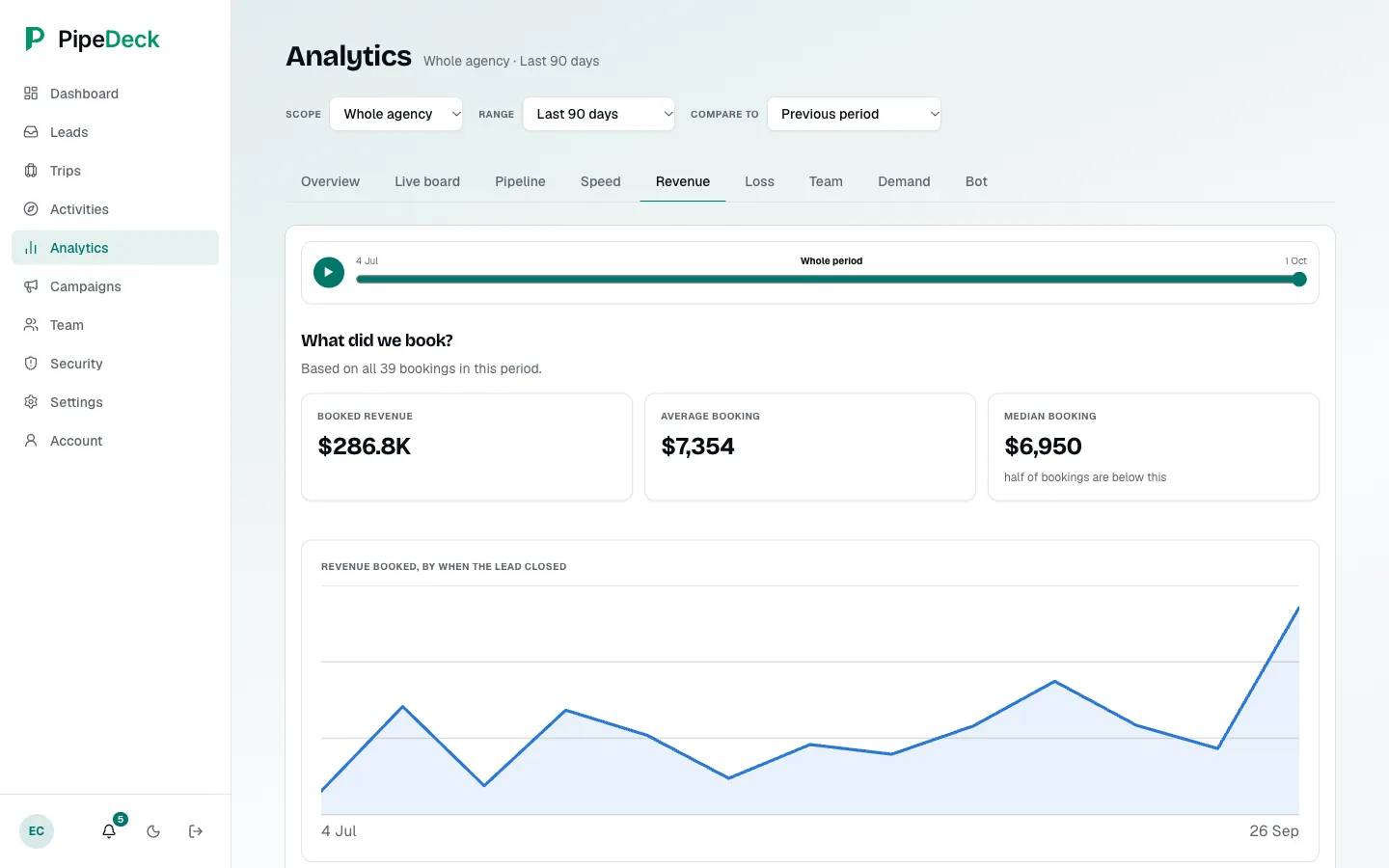The image size is (1389, 868).
Task: Switch to the Live board tab
Action: pyautogui.click(x=427, y=181)
